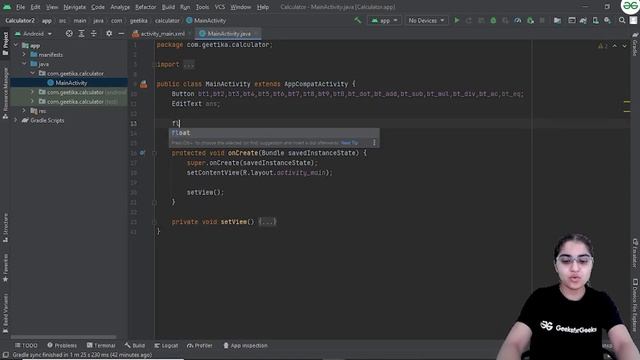Expand the manifests folder
640x360 pixels.
(24, 54)
